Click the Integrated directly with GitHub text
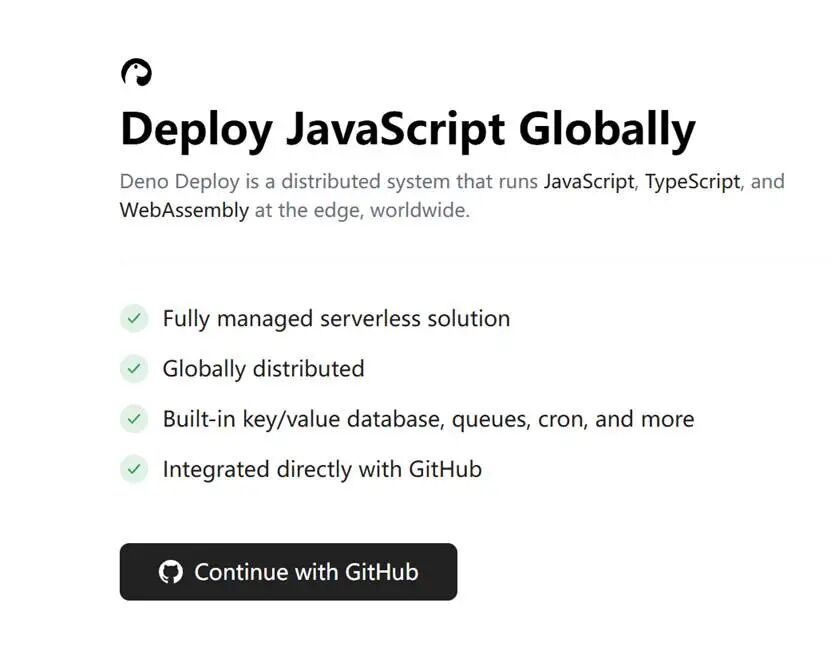The image size is (831, 658). [x=322, y=469]
